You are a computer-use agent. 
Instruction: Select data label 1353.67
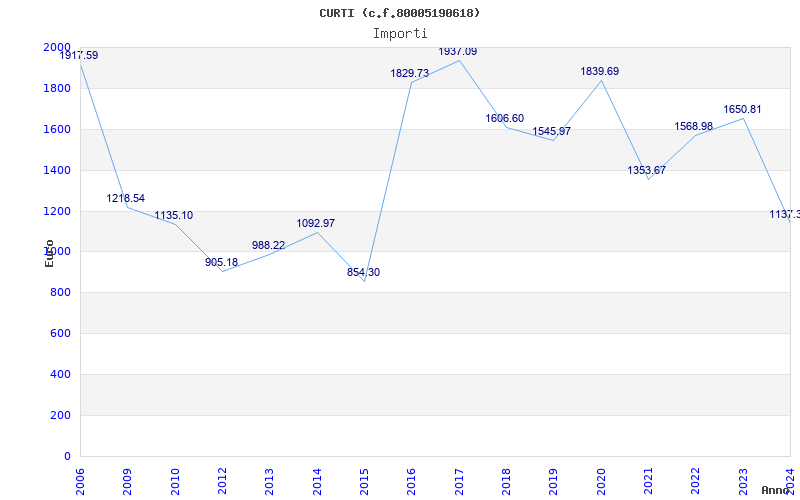646,171
